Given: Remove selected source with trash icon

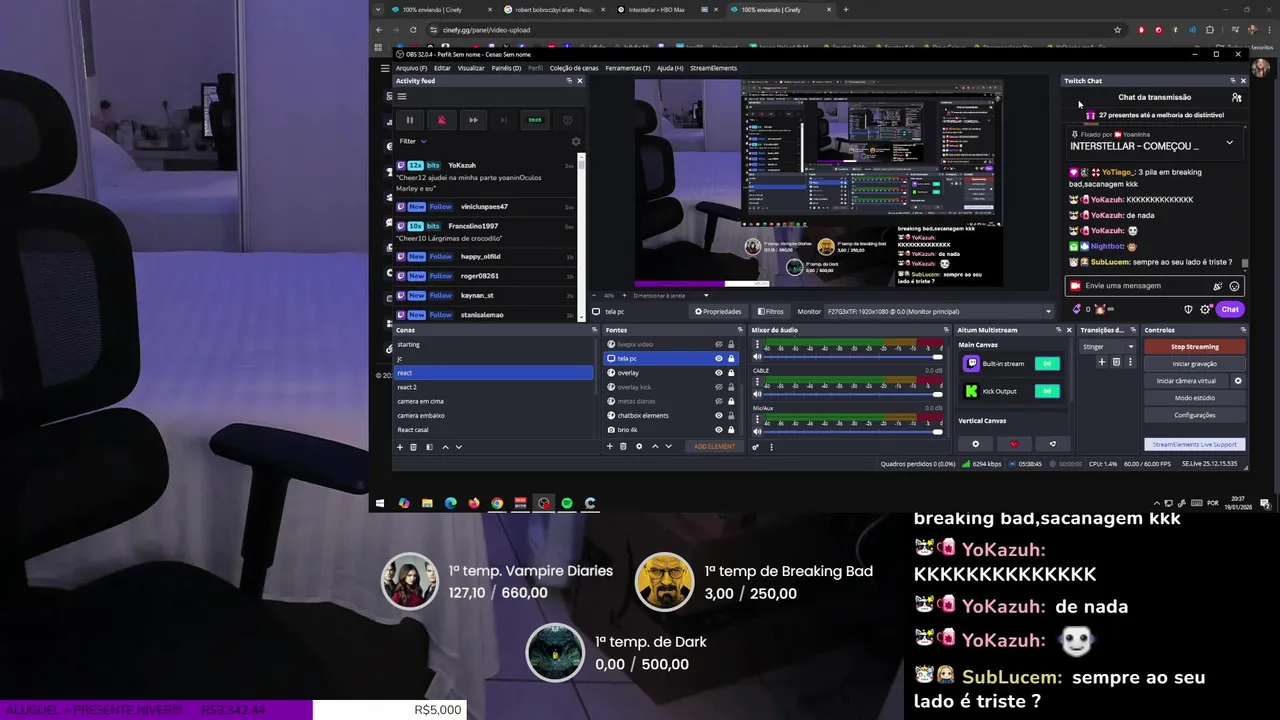Looking at the screenshot, I should pyautogui.click(x=623, y=447).
